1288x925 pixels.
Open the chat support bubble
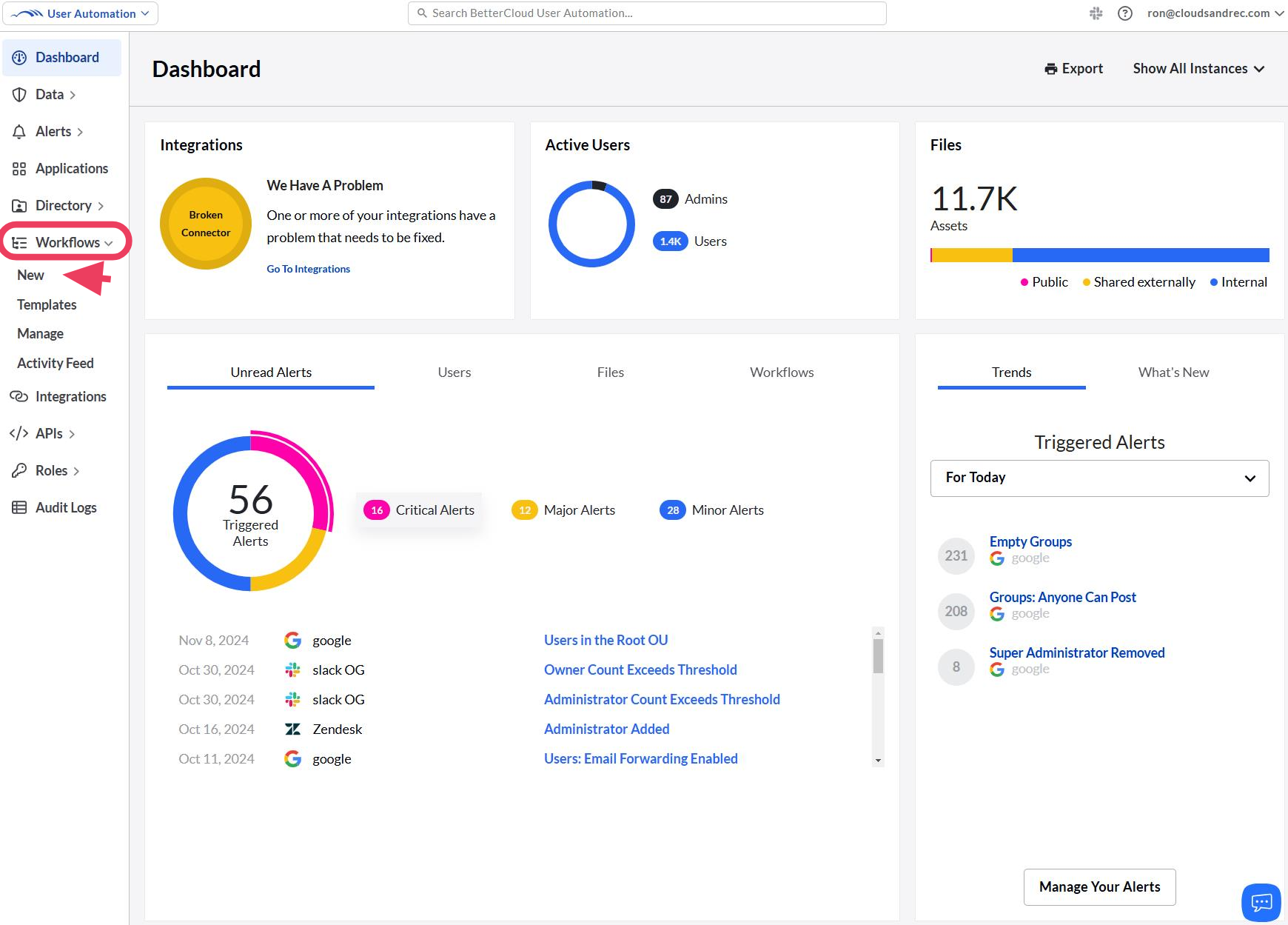[1261, 902]
